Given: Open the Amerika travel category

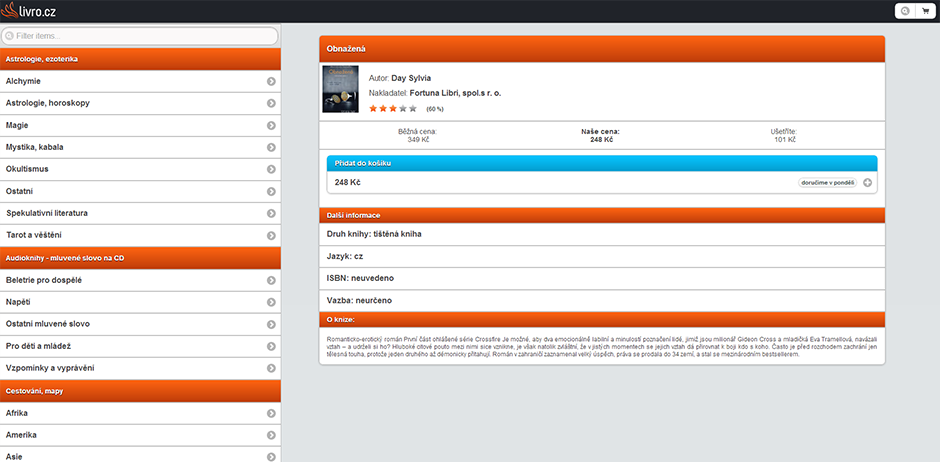Looking at the screenshot, I should [x=140, y=436].
